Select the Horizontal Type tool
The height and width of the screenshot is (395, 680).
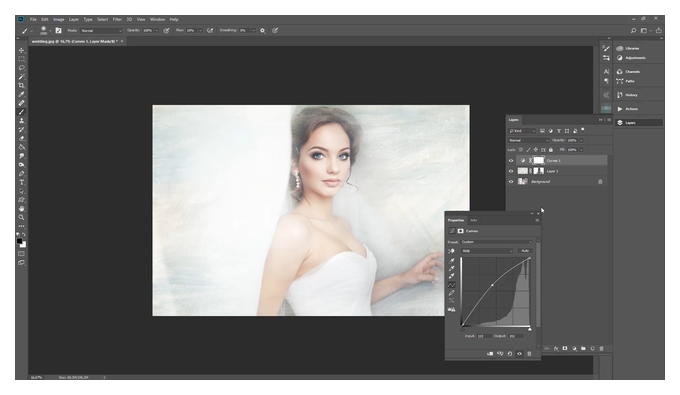point(21,183)
